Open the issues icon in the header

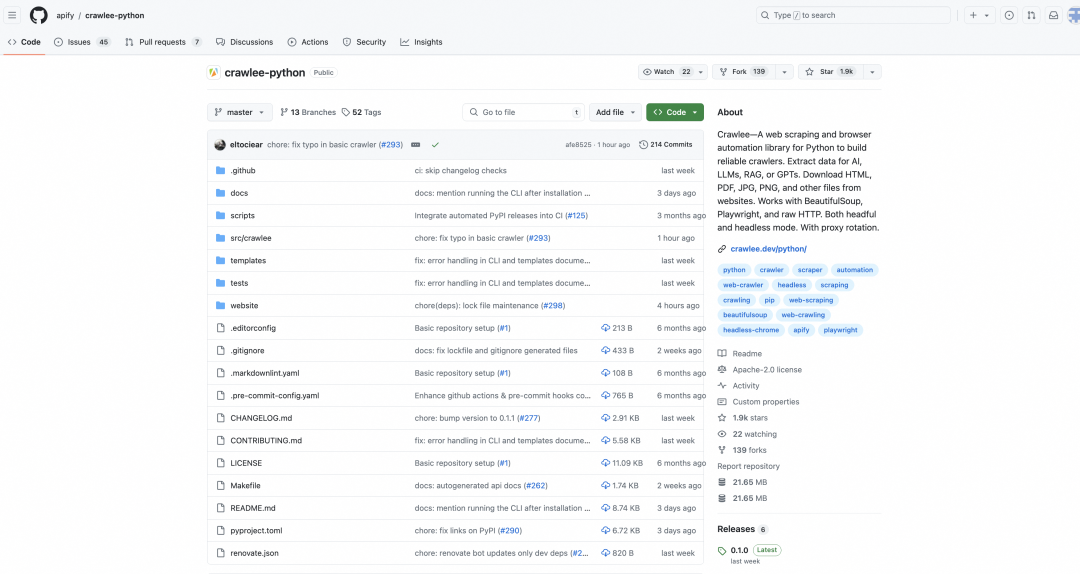(x=1009, y=15)
